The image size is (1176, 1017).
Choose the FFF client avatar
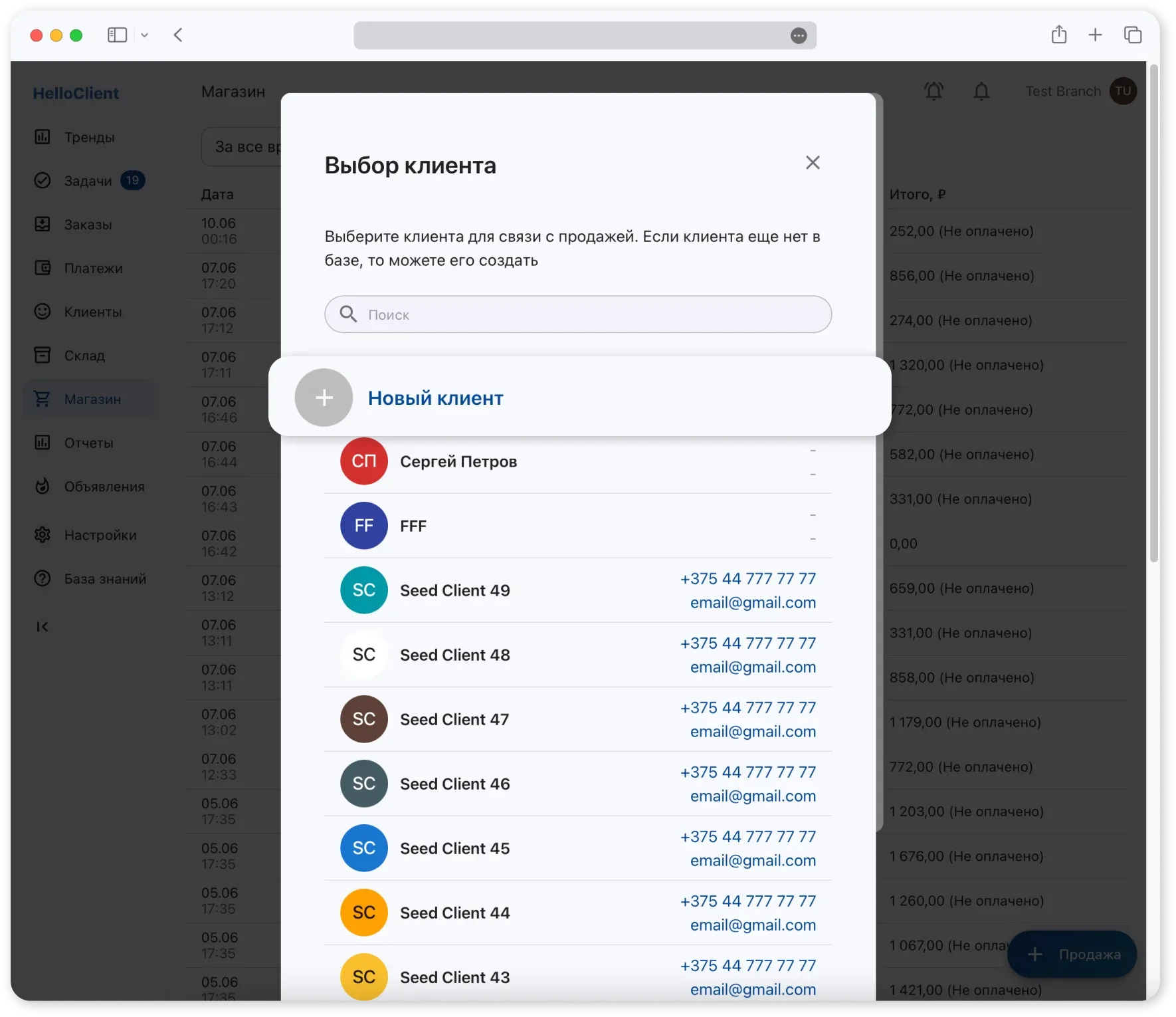tap(363, 526)
